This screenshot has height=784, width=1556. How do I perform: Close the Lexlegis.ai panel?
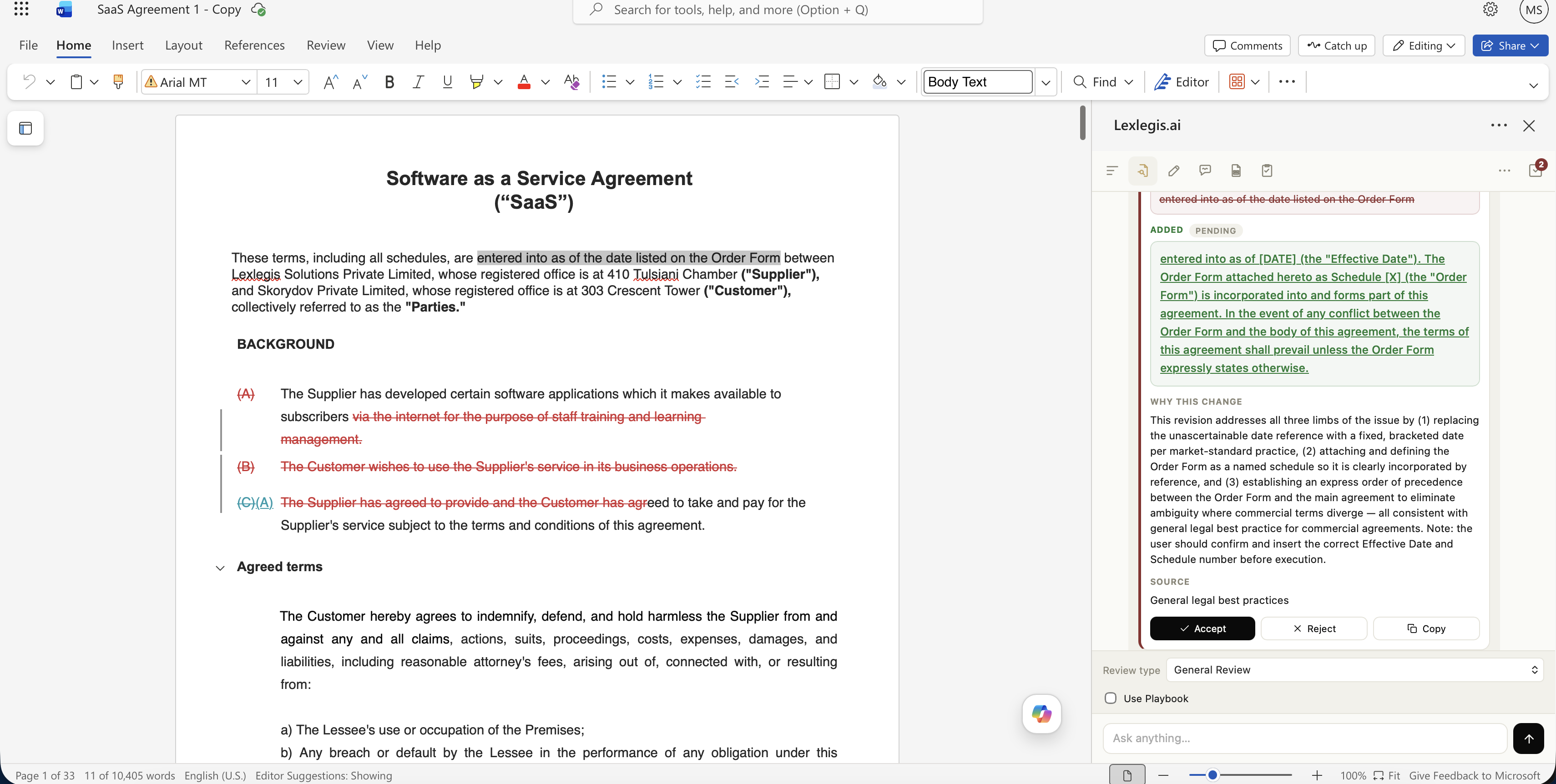1528,126
